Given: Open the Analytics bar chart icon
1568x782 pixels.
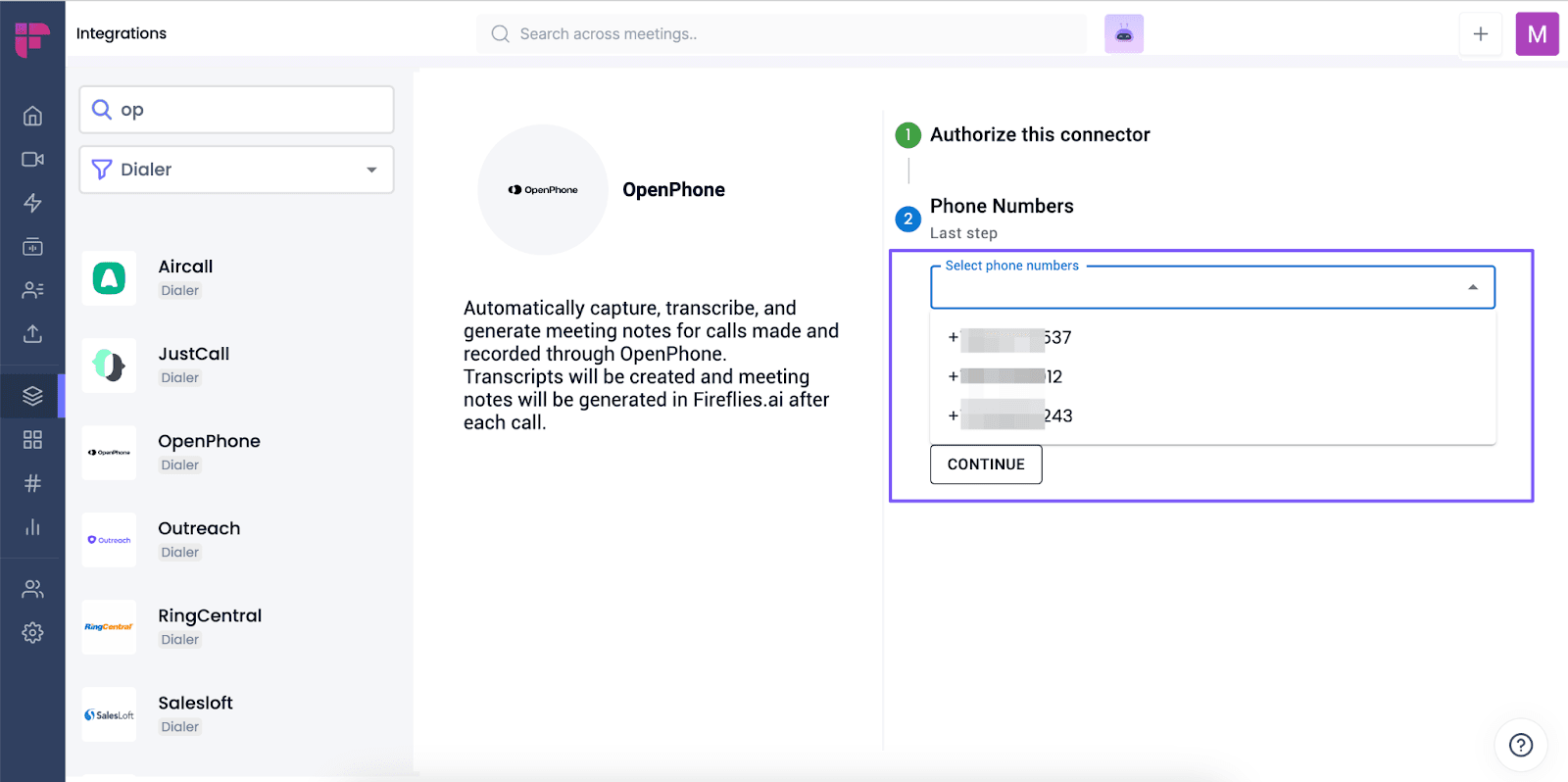Looking at the screenshot, I should click(x=32, y=526).
